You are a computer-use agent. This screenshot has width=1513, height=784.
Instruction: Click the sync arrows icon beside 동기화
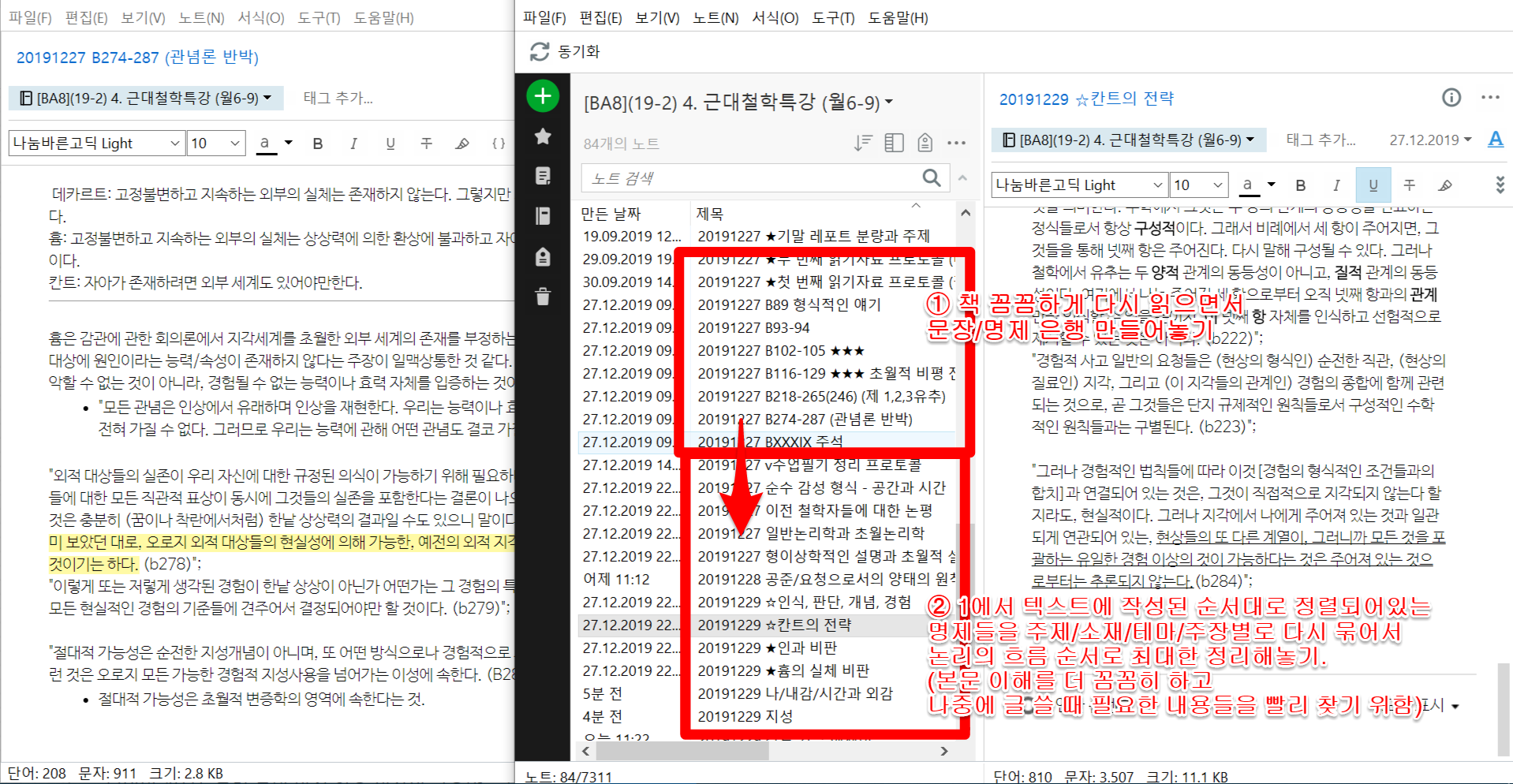[540, 52]
